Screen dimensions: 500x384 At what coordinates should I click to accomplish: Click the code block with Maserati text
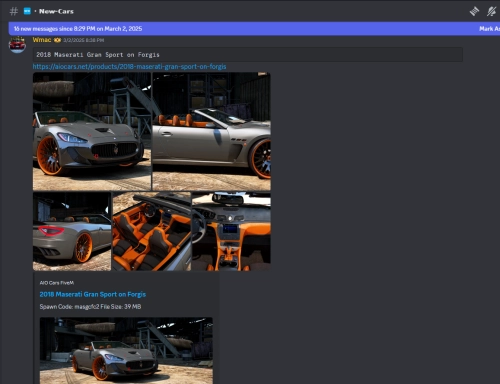coord(248,55)
